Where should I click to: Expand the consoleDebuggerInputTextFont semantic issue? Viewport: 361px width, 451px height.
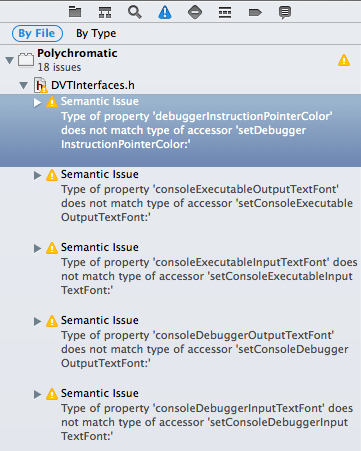point(37,394)
